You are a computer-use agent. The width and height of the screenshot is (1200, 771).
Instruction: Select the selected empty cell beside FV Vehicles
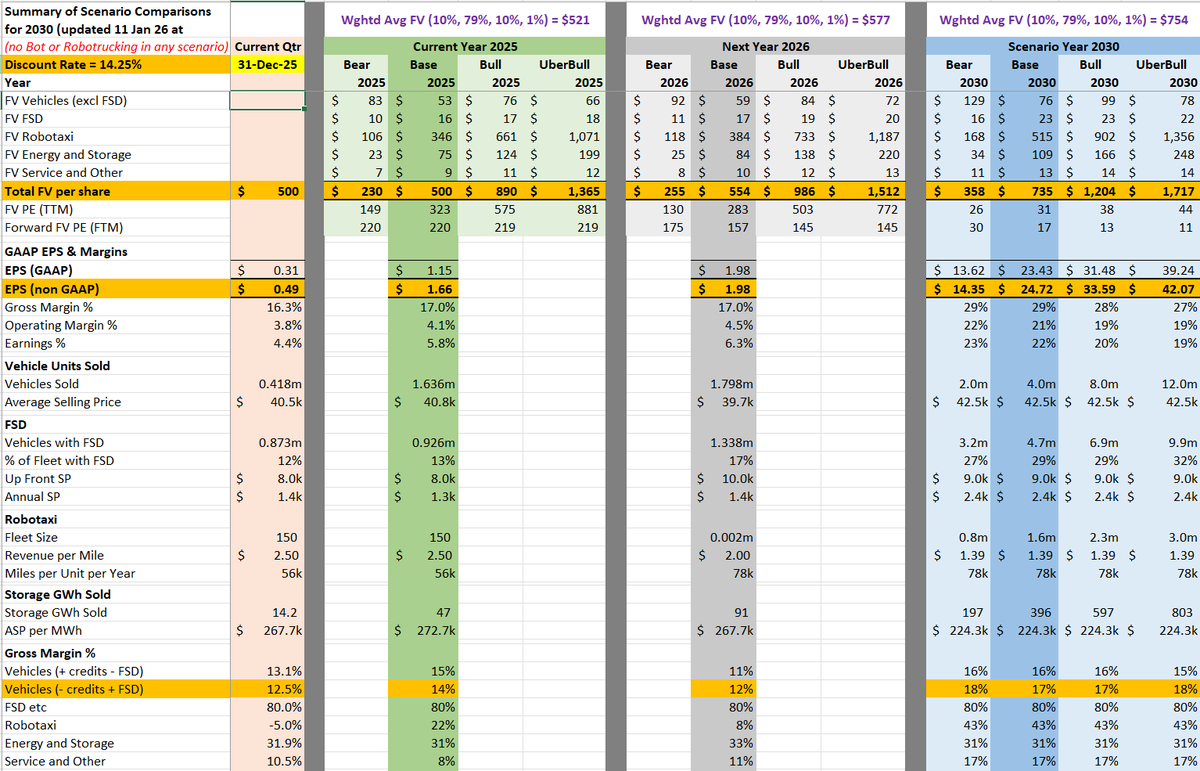coord(267,100)
